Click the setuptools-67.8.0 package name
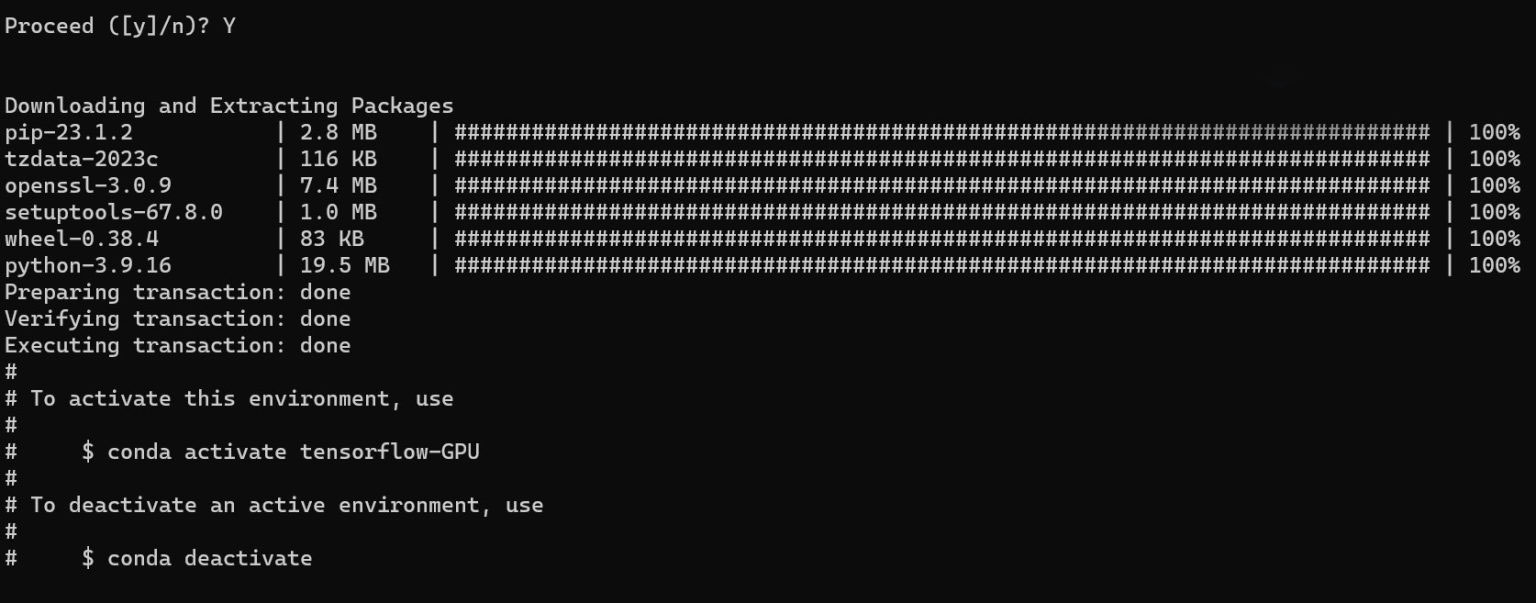1536x603 pixels. (x=113, y=212)
